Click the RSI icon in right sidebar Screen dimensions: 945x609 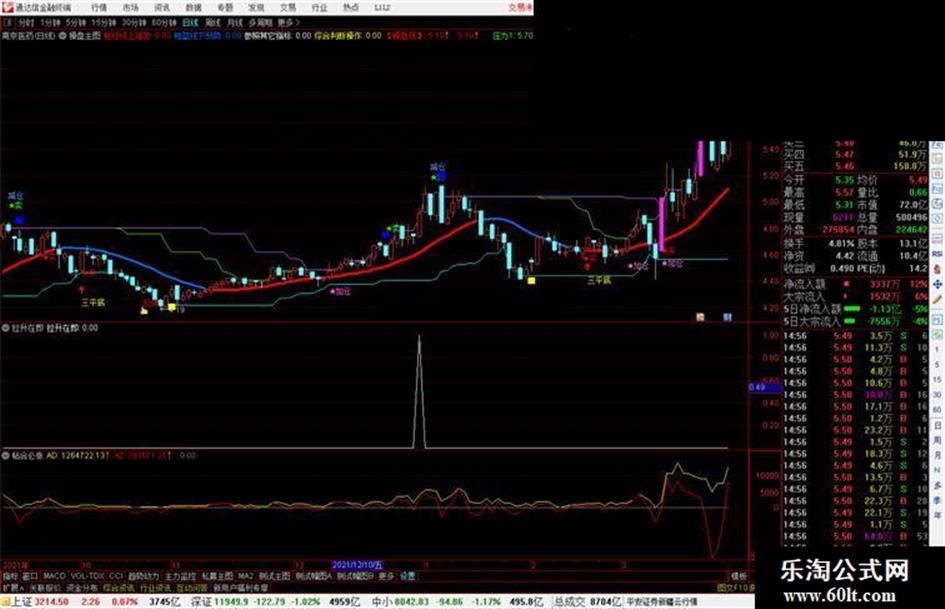click(x=937, y=256)
